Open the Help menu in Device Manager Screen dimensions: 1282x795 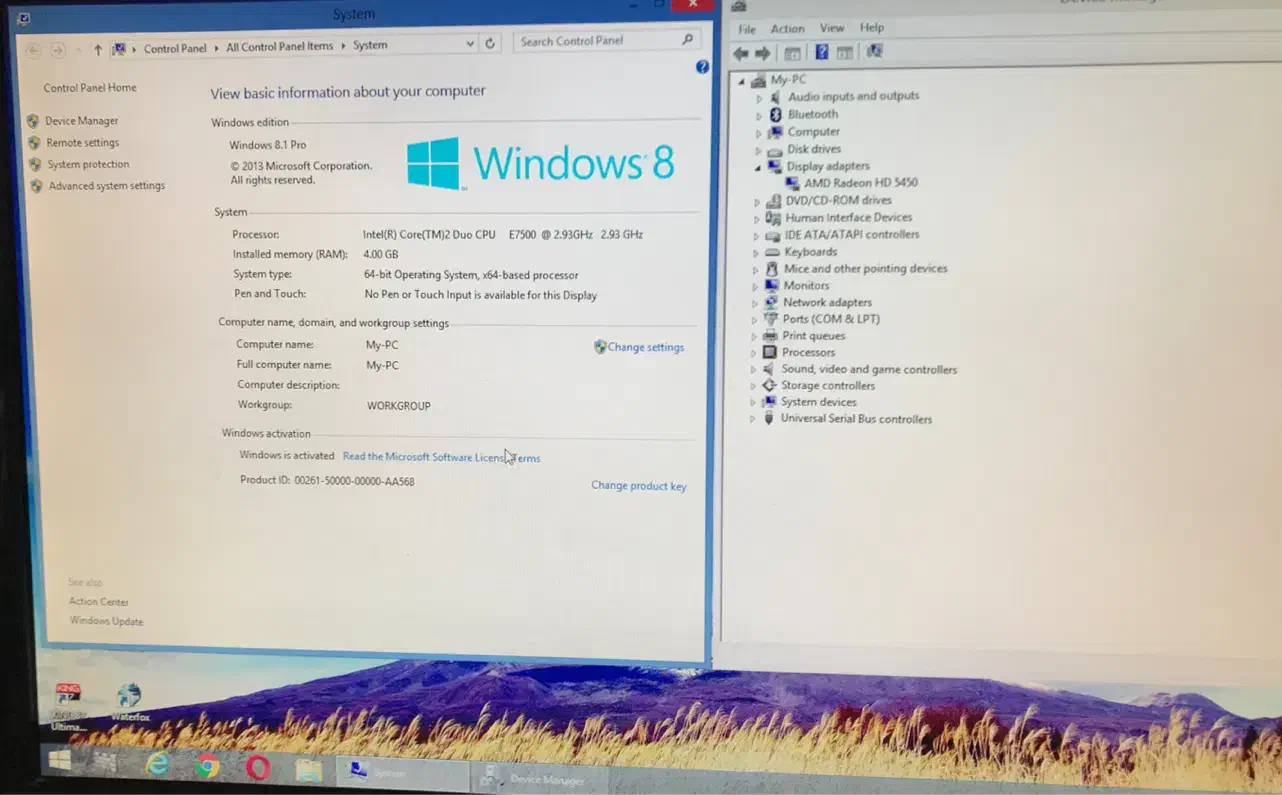click(x=872, y=28)
